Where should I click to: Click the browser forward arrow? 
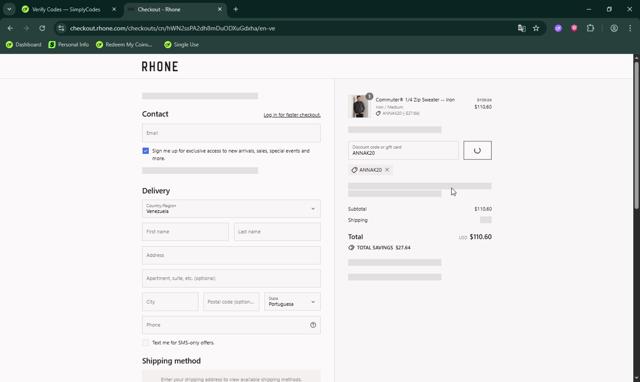[x=26, y=28]
